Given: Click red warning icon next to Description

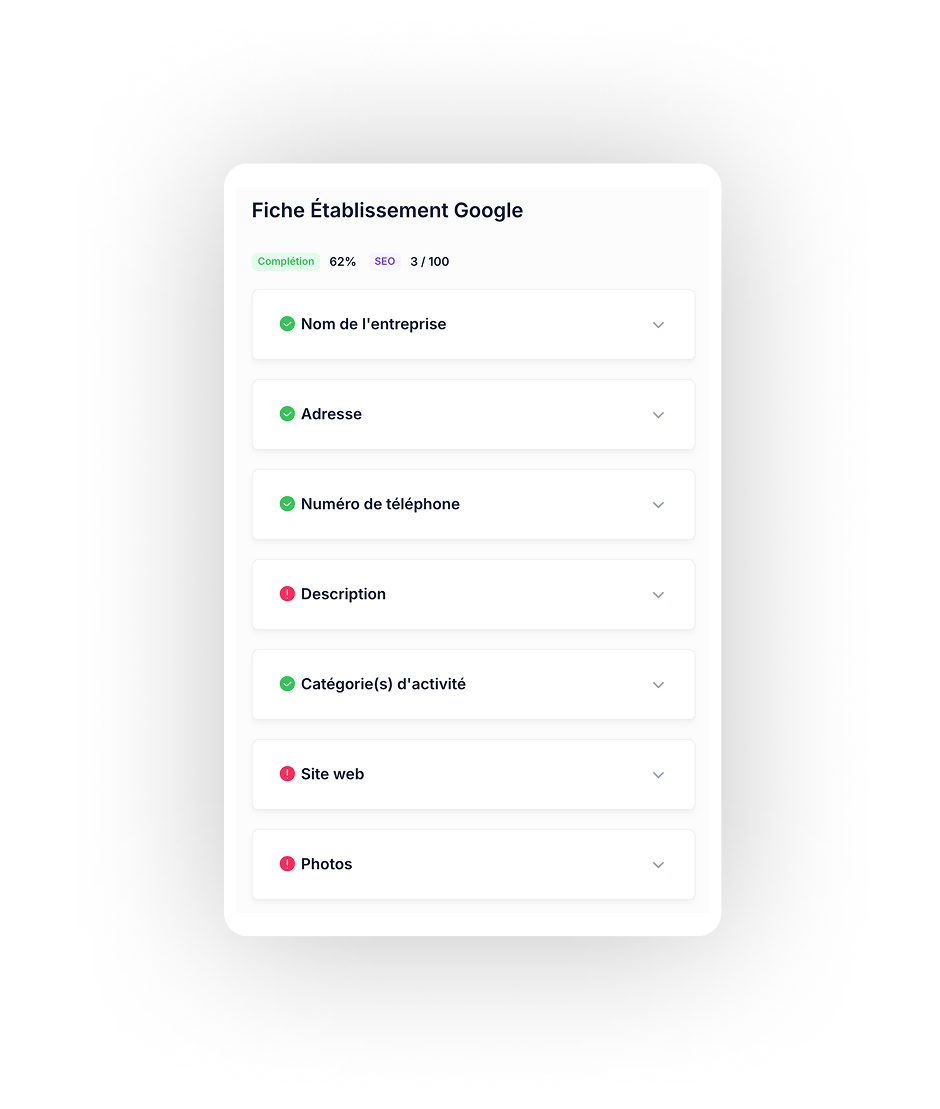Looking at the screenshot, I should [287, 594].
